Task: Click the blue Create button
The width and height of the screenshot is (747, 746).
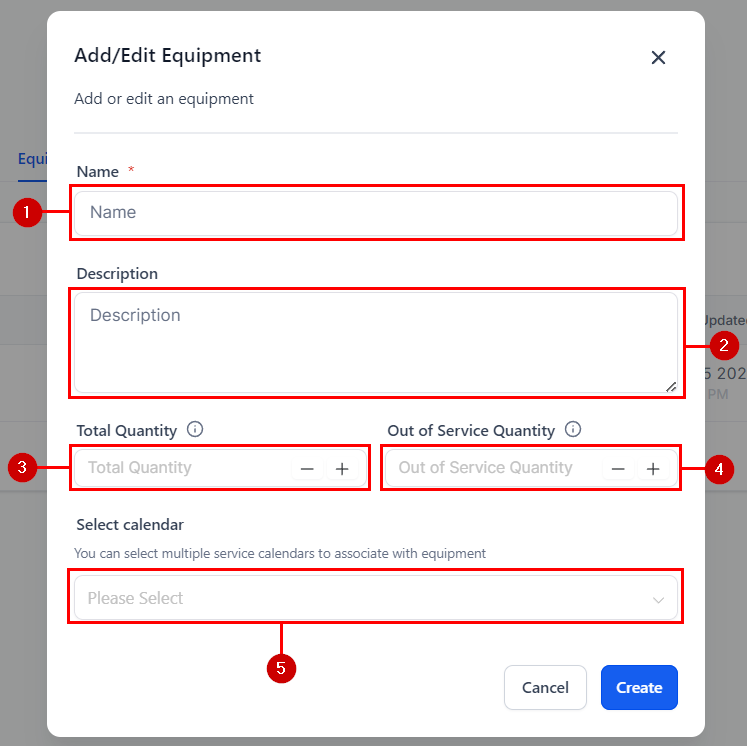Action: [639, 687]
